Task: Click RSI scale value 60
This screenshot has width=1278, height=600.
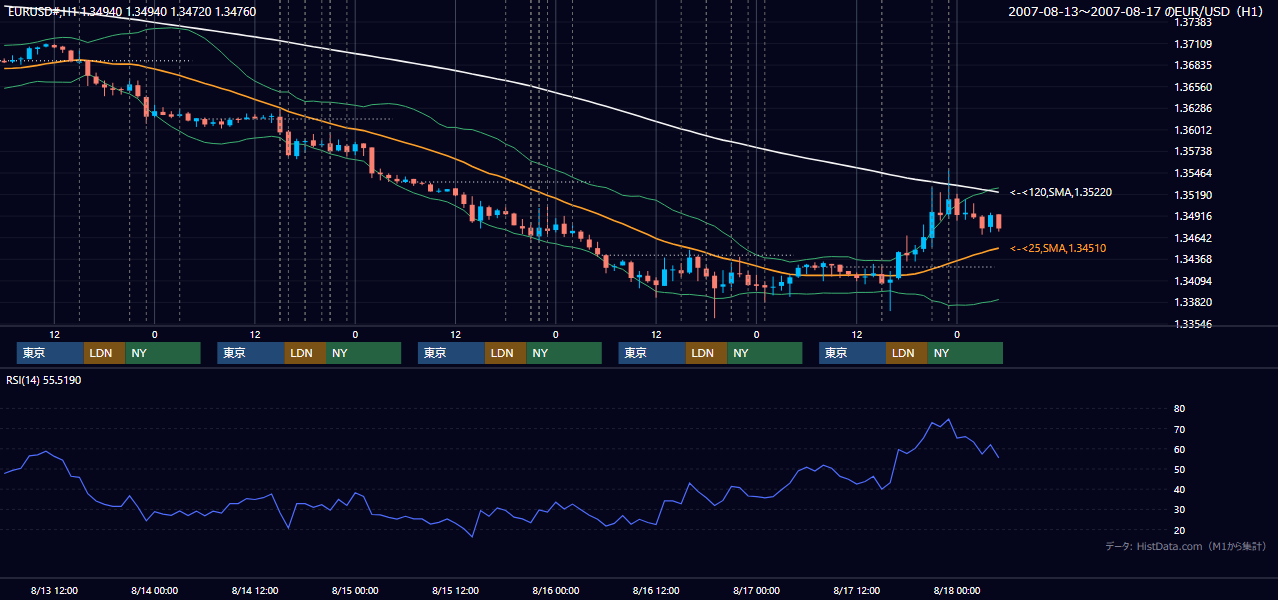Action: tap(1180, 449)
